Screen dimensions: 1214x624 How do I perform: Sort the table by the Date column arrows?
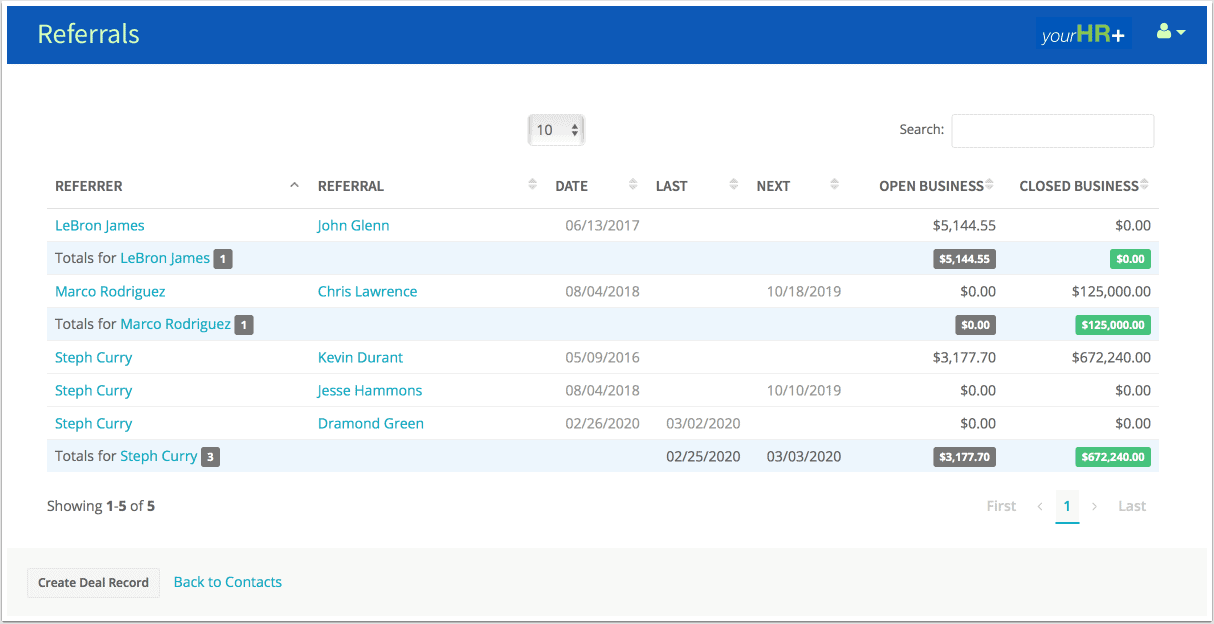[x=633, y=185]
